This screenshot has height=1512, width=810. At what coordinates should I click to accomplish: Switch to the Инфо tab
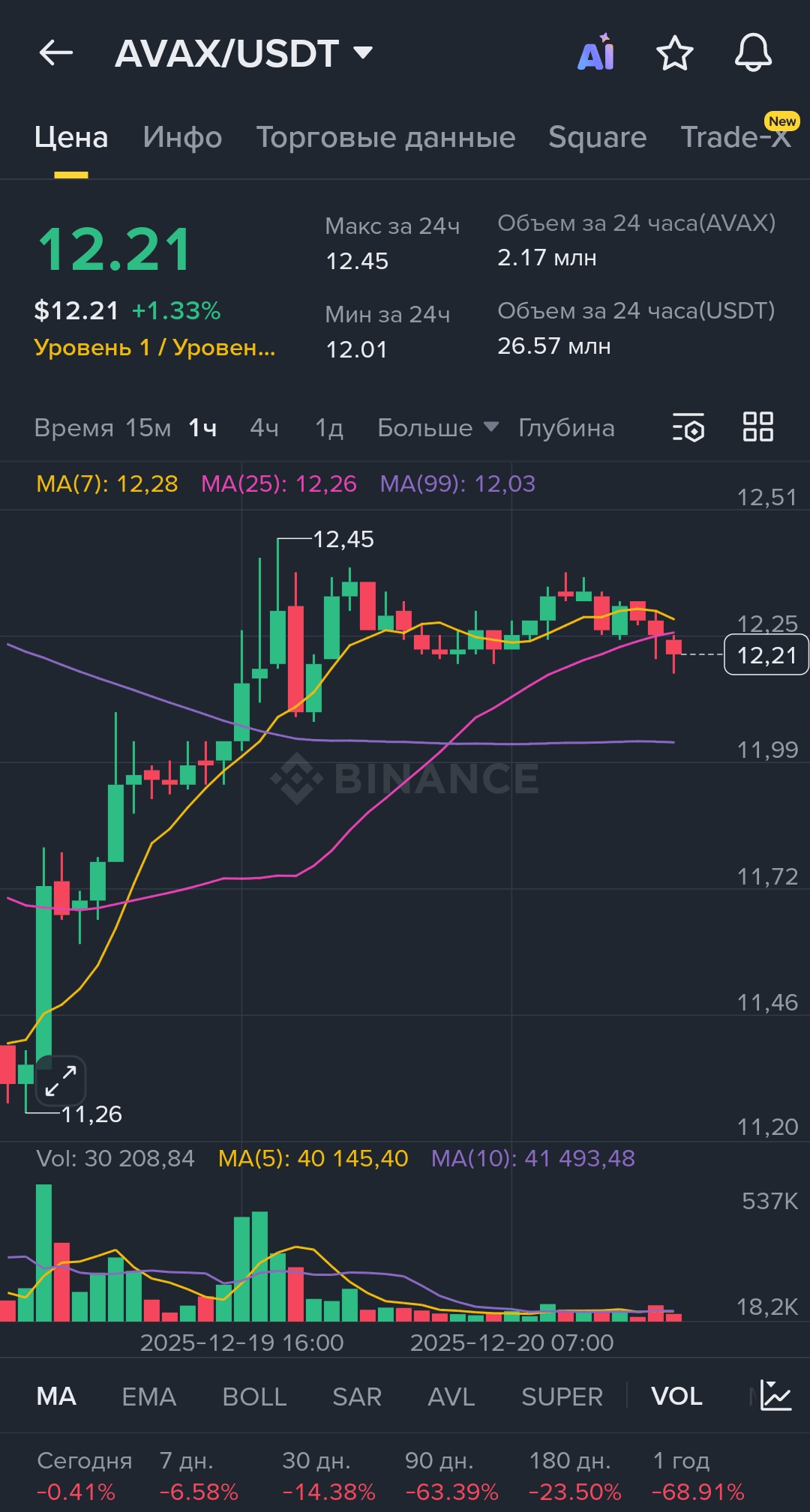click(182, 137)
